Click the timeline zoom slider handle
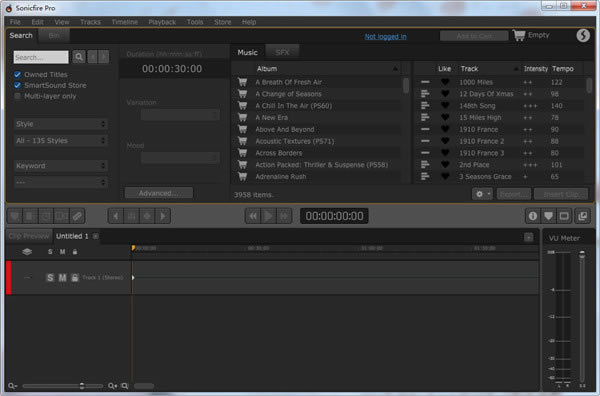This screenshot has width=600, height=396. pyautogui.click(x=82, y=386)
